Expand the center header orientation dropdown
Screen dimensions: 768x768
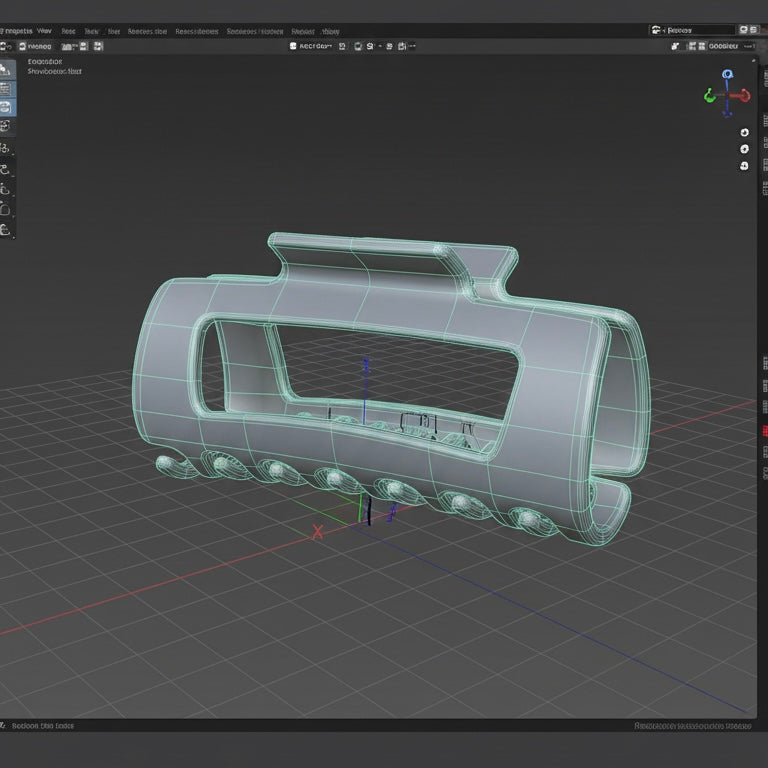click(312, 46)
